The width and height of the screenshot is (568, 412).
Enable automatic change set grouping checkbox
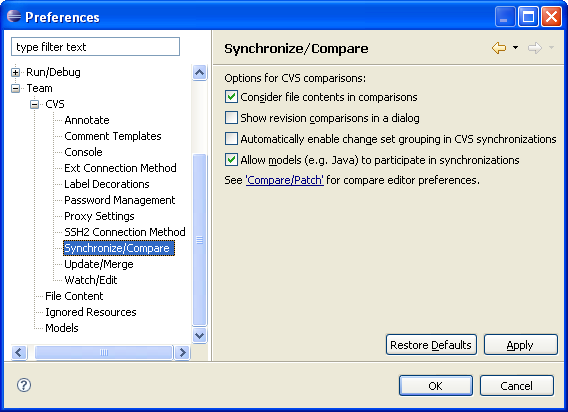[231, 139]
